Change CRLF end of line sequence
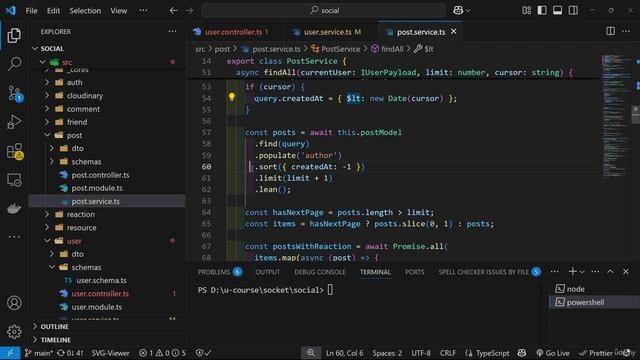The width and height of the screenshot is (640, 360). pyautogui.click(x=448, y=353)
